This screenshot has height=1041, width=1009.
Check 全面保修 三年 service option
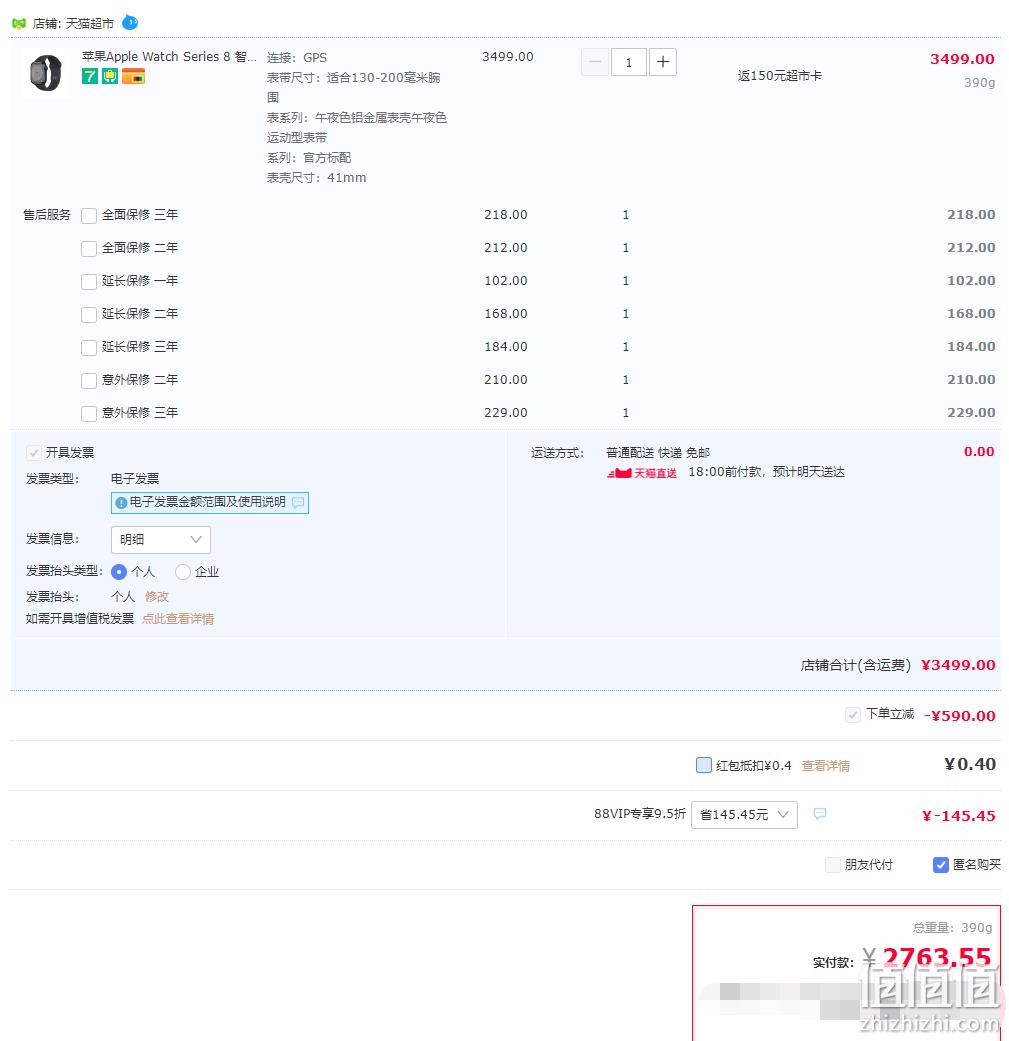tap(89, 216)
